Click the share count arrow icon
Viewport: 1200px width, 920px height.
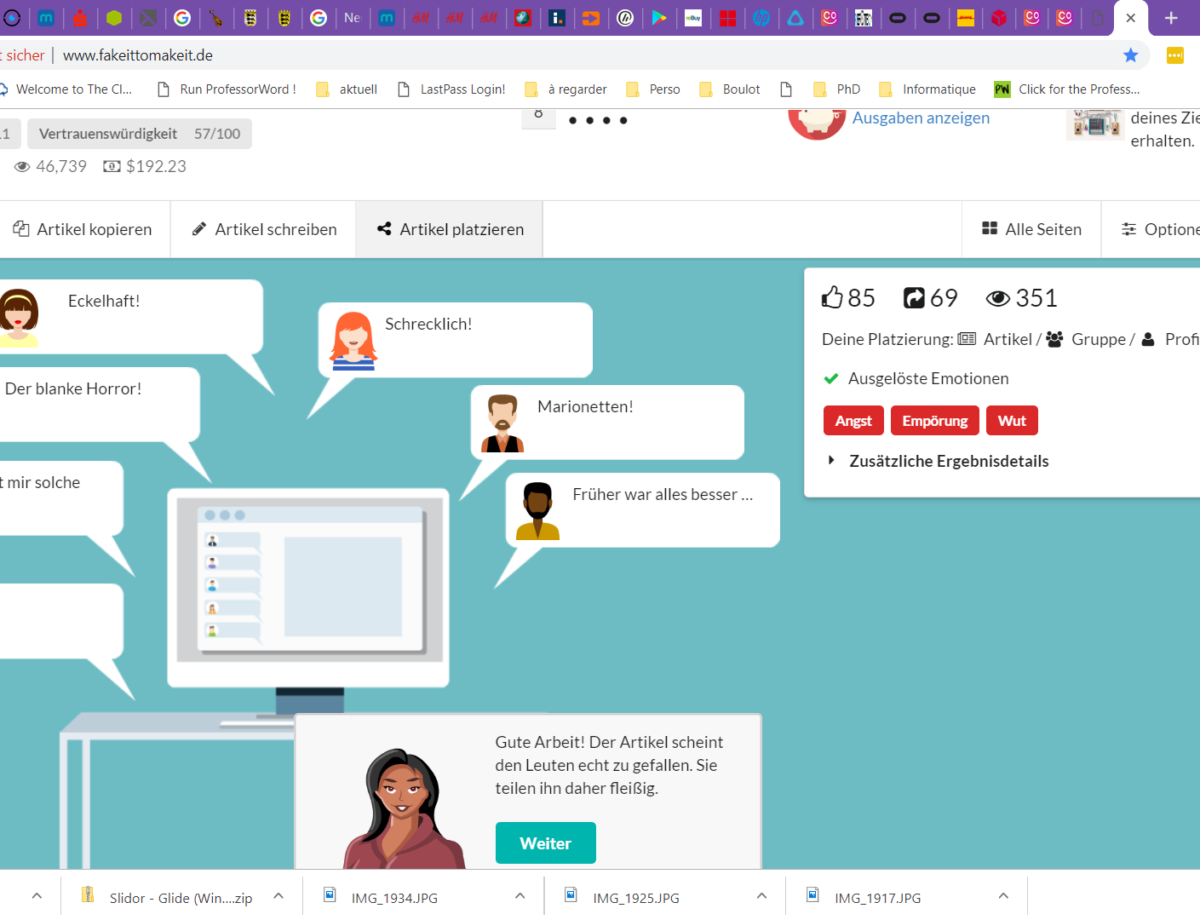click(x=914, y=298)
